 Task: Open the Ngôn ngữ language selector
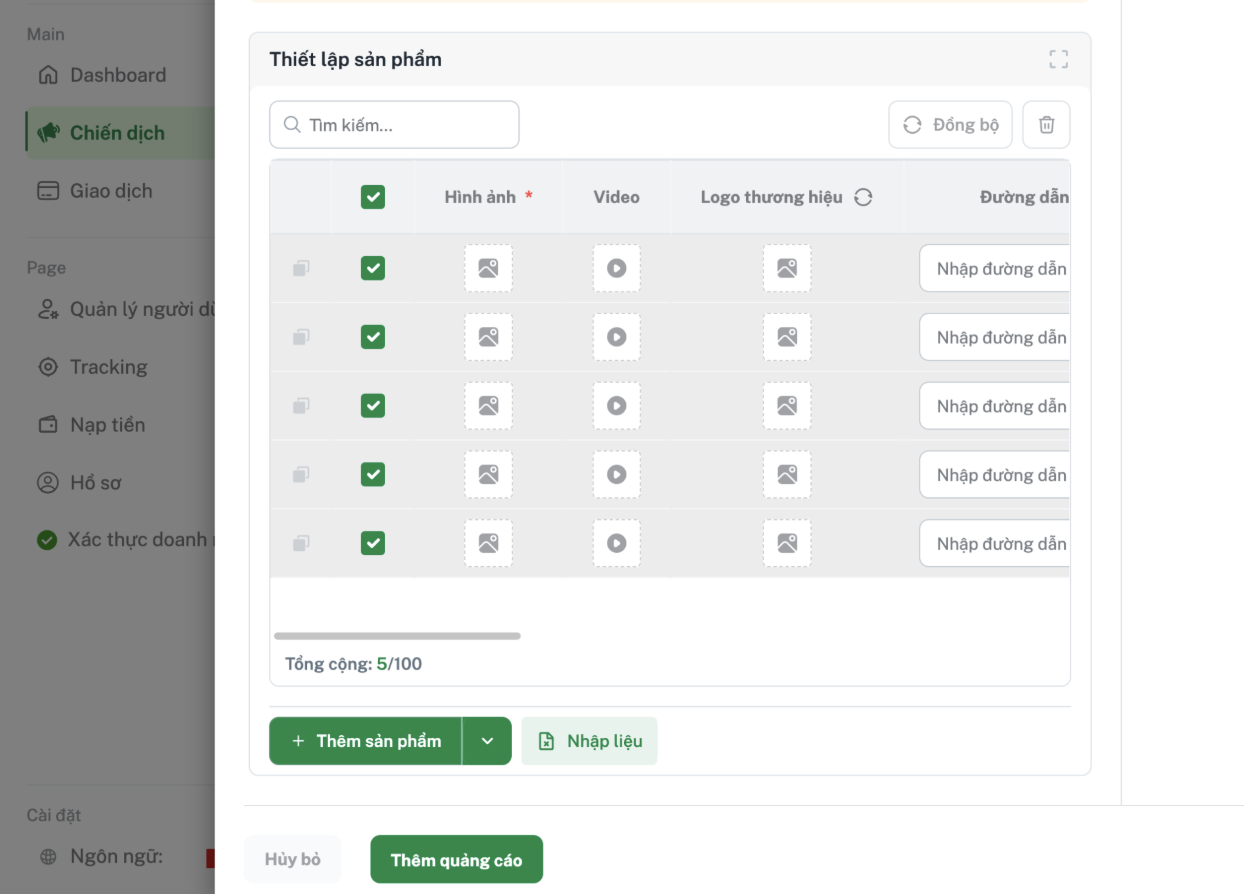tap(116, 857)
